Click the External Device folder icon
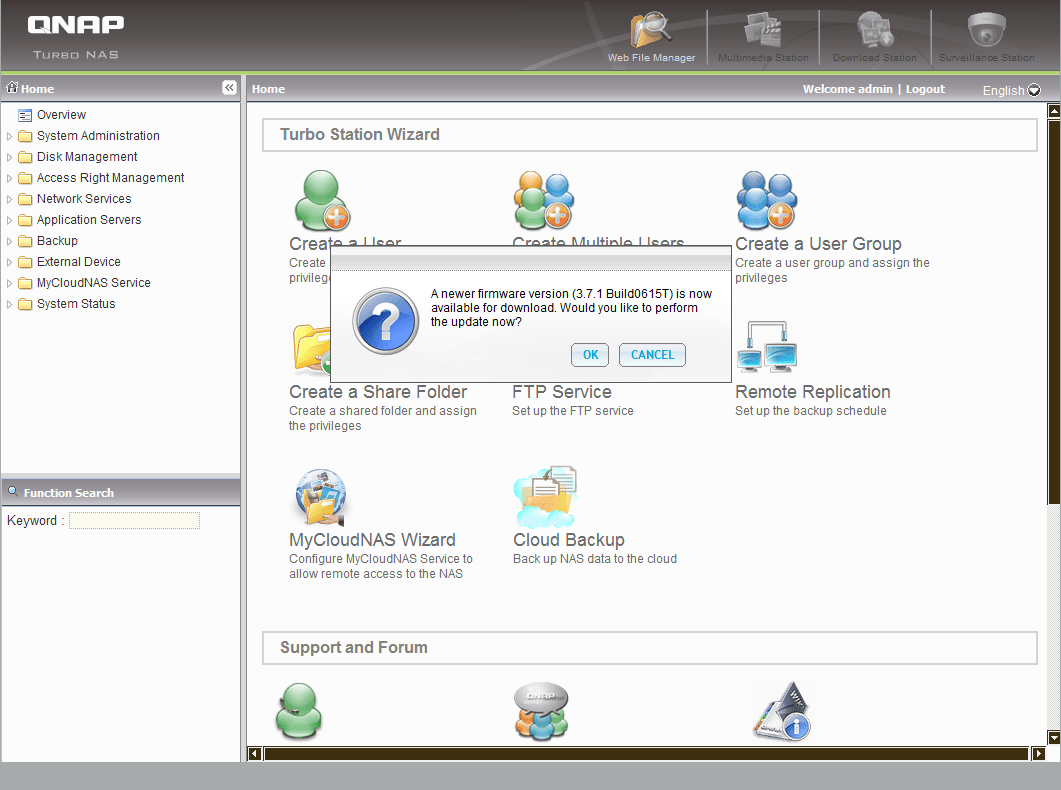The width and height of the screenshot is (1061, 790). [x=25, y=262]
